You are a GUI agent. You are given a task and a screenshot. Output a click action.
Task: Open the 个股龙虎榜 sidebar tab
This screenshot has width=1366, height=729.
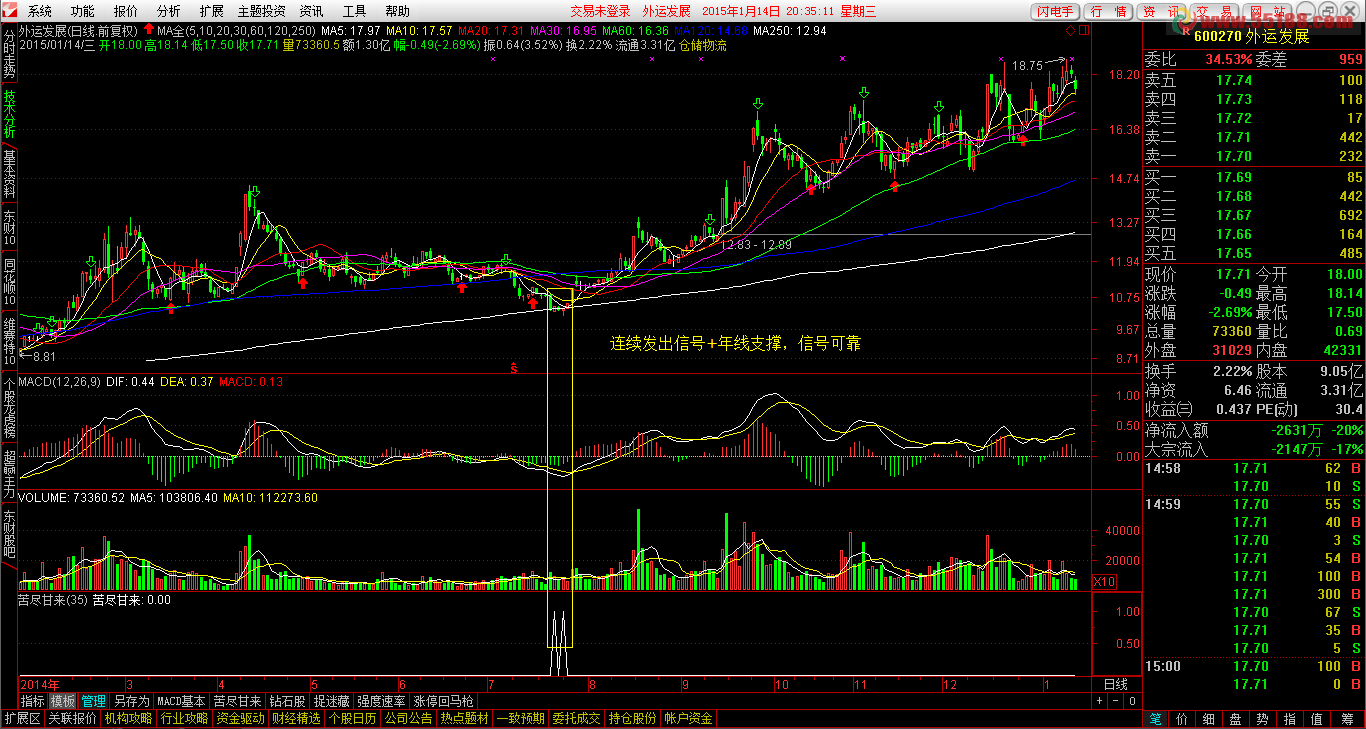tap(9, 409)
